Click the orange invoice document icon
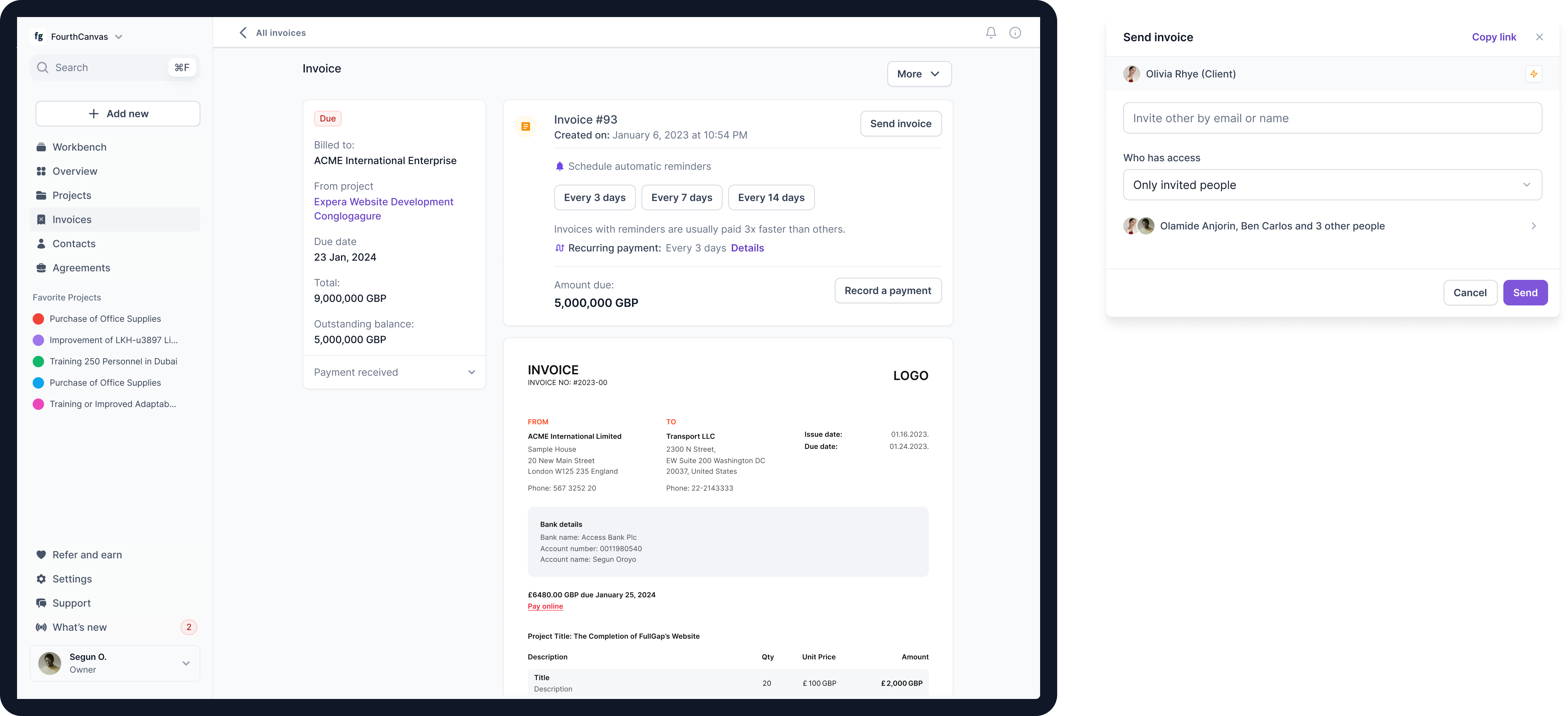The image size is (1568, 716). click(525, 126)
